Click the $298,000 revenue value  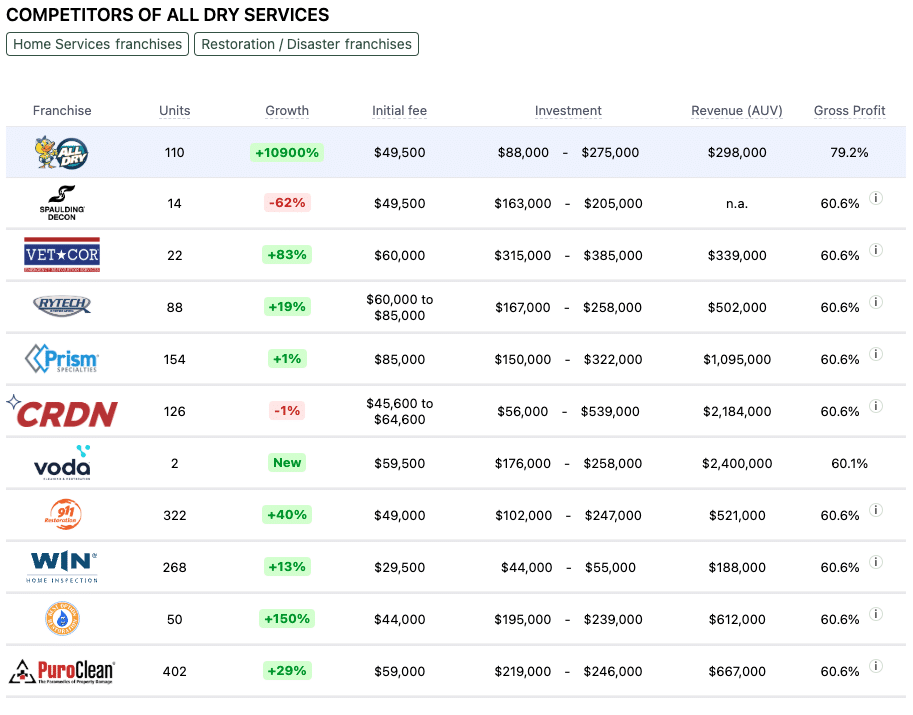point(737,153)
